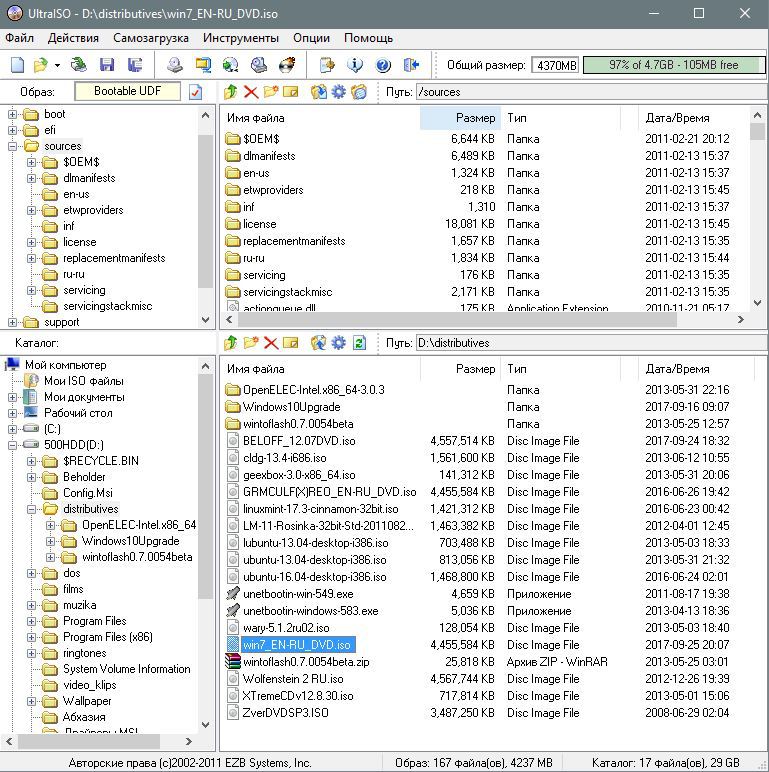Viewport: 769px width, 772px height.
Task: Click the Up folder icon in image toolbar
Action: pos(230,92)
